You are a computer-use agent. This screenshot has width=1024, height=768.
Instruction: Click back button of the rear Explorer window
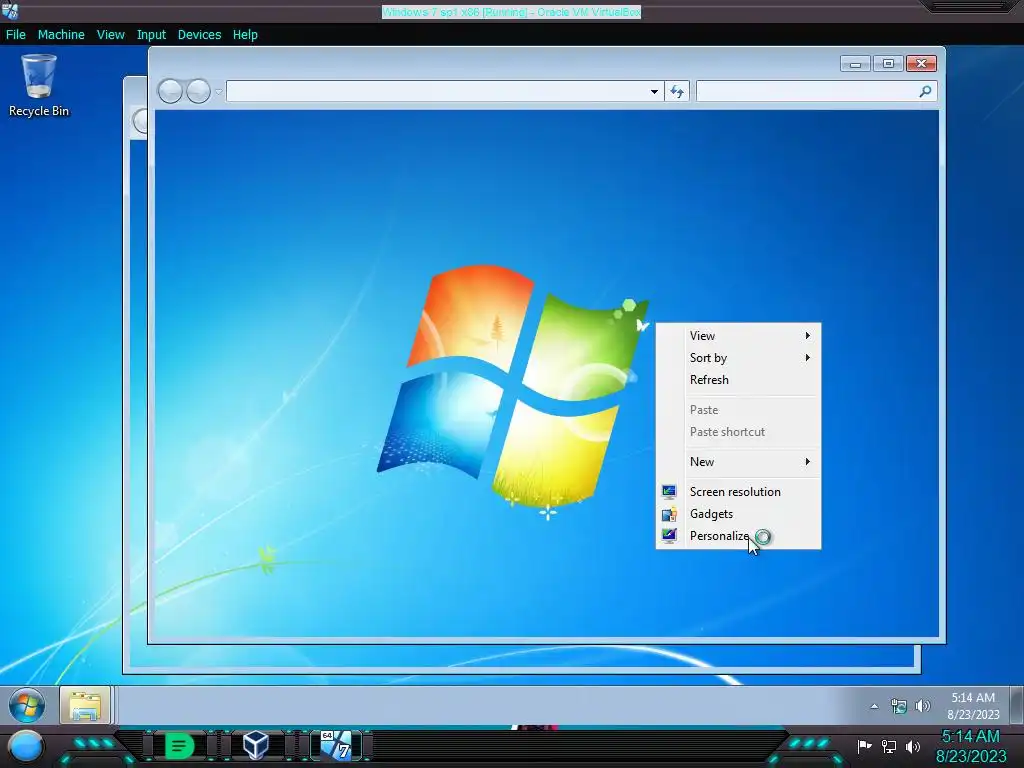(x=140, y=120)
